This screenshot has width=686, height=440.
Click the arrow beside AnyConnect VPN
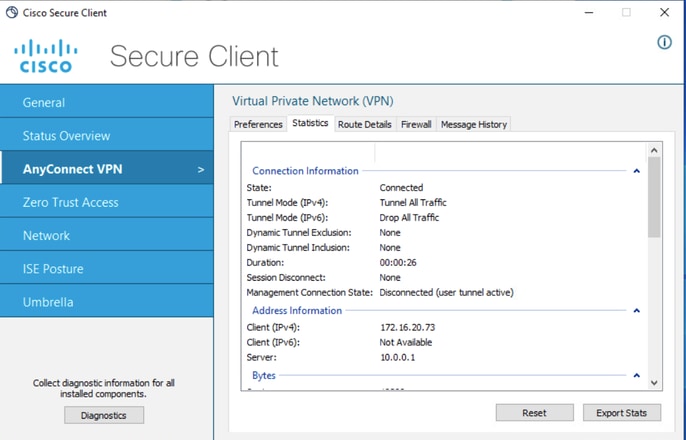201,170
